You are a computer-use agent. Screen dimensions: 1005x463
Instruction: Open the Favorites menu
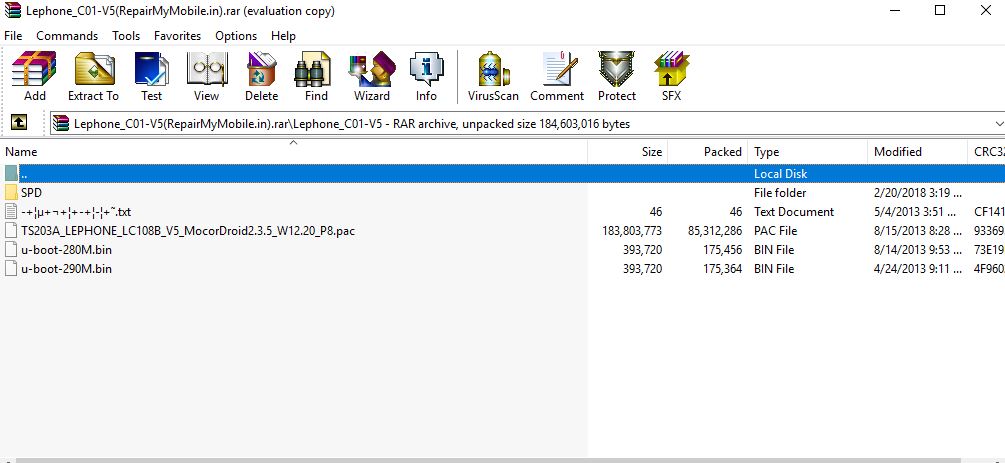[x=177, y=35]
